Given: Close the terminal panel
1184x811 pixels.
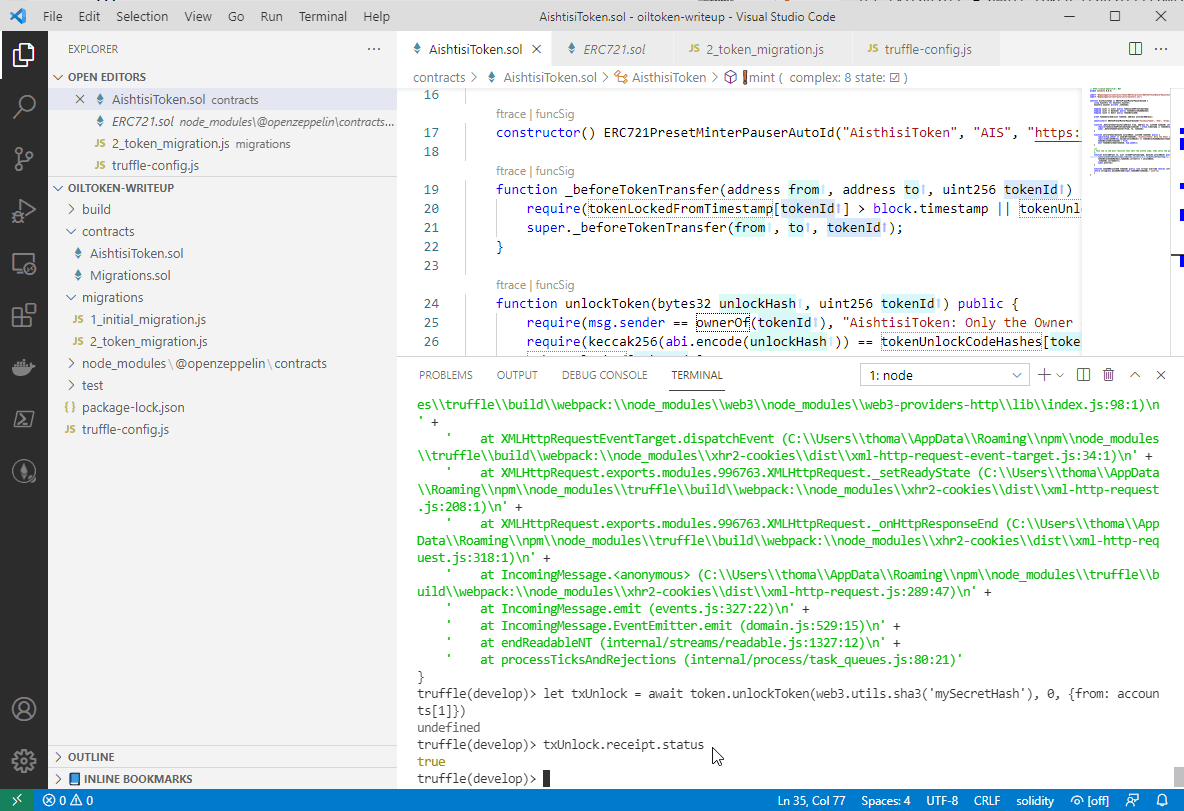Looking at the screenshot, I should [1161, 375].
